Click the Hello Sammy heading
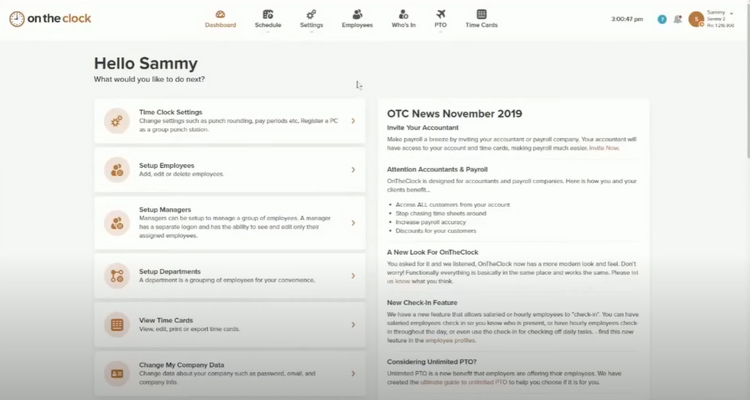The height and width of the screenshot is (400, 750). point(145,64)
